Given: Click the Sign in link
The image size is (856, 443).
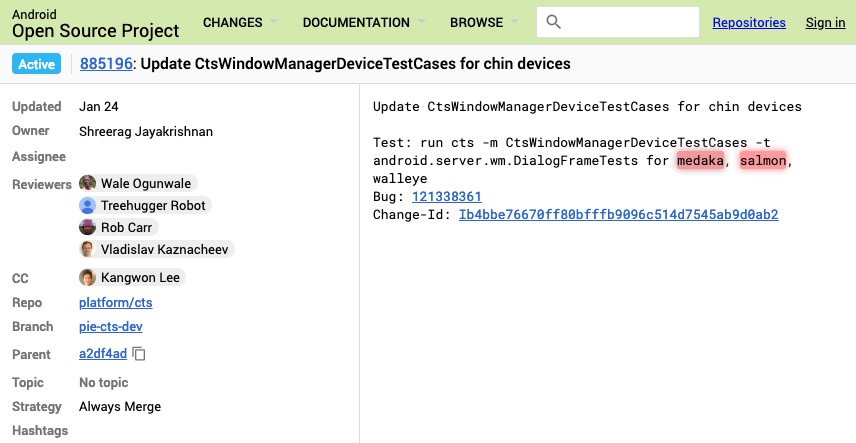Looking at the screenshot, I should click(825, 22).
